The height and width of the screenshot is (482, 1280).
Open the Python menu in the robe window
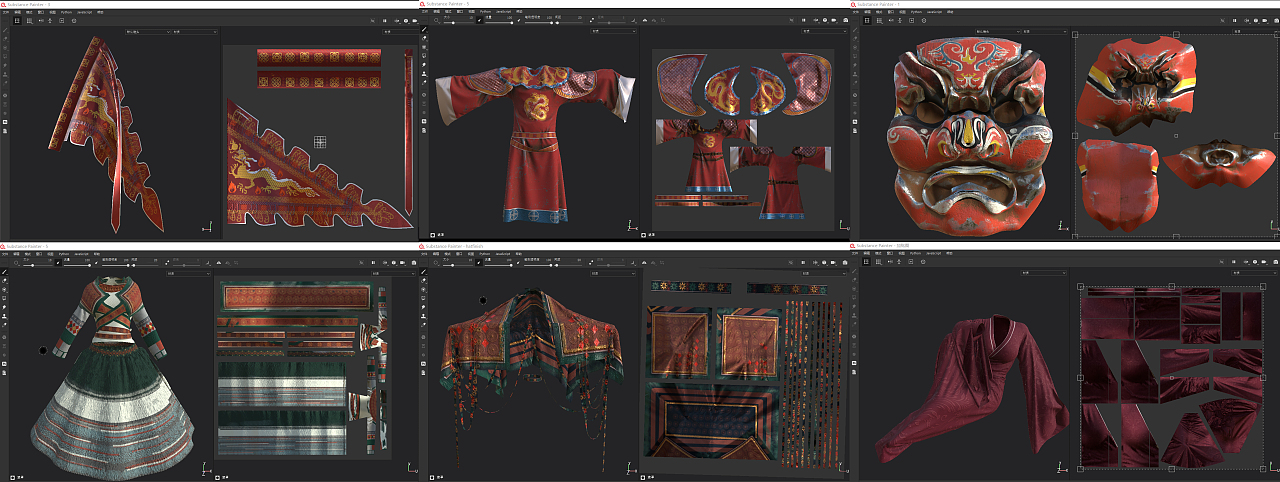[485, 11]
